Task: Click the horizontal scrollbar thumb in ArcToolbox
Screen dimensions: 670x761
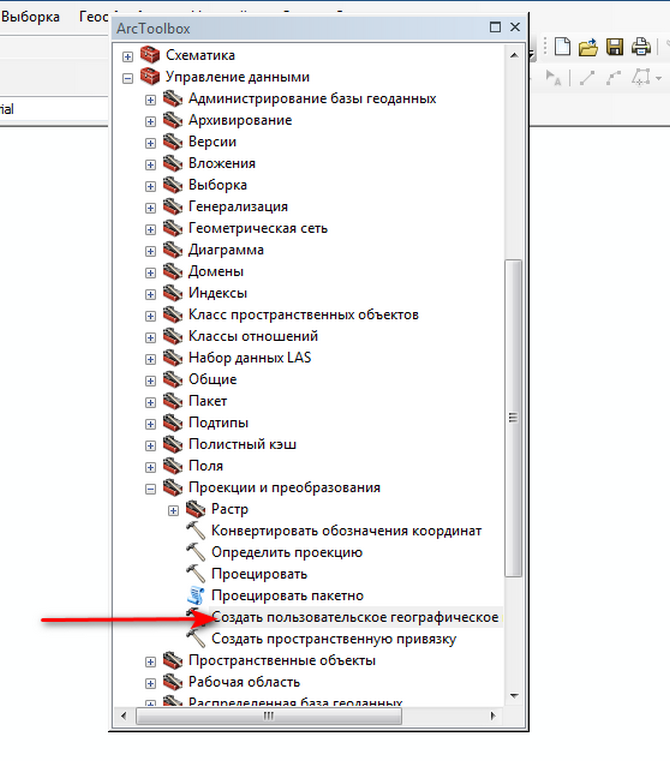Action: (x=269, y=716)
